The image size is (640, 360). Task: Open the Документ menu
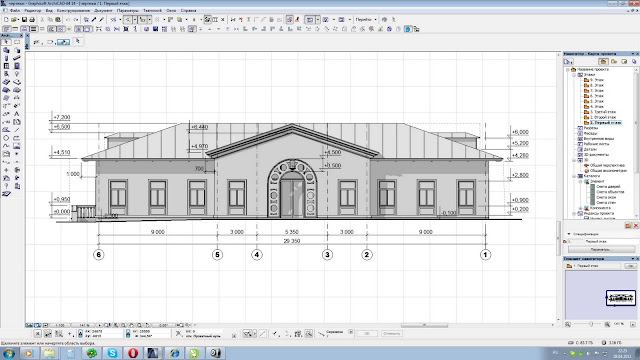[x=103, y=11]
